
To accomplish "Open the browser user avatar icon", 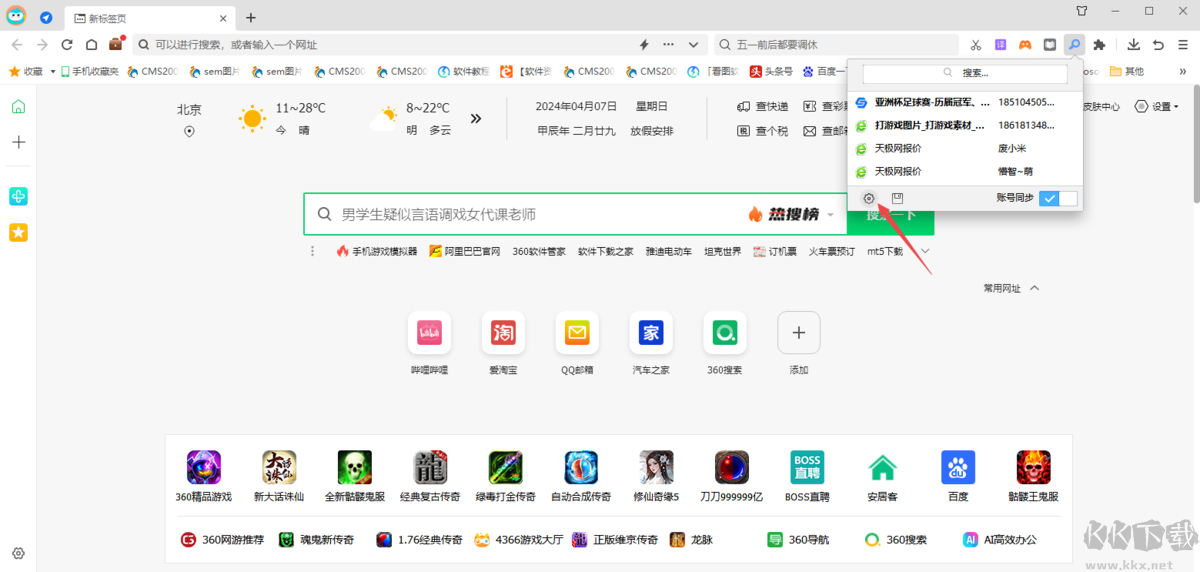I will click(17, 17).
